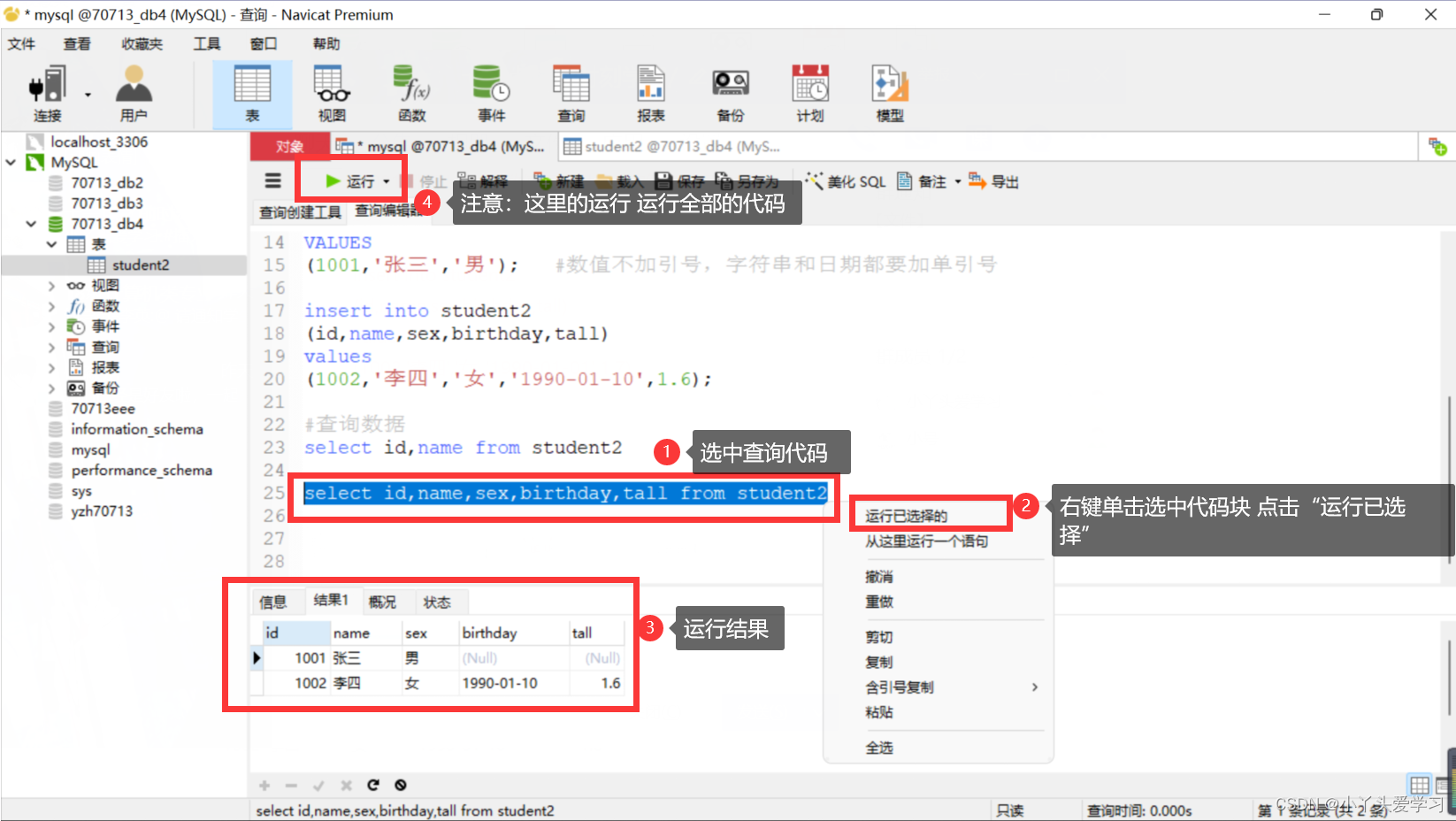Open the query editor hamburger menu
1456x821 pixels.
pyautogui.click(x=273, y=180)
